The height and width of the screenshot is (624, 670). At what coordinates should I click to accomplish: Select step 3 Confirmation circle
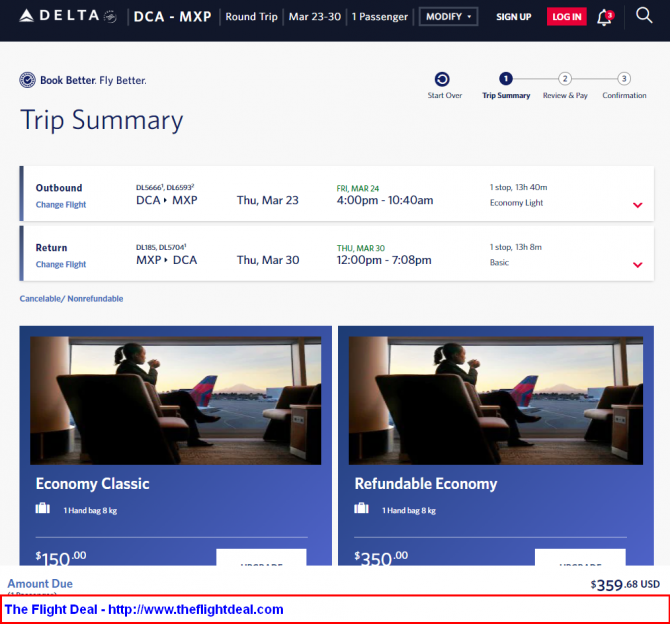point(624,79)
